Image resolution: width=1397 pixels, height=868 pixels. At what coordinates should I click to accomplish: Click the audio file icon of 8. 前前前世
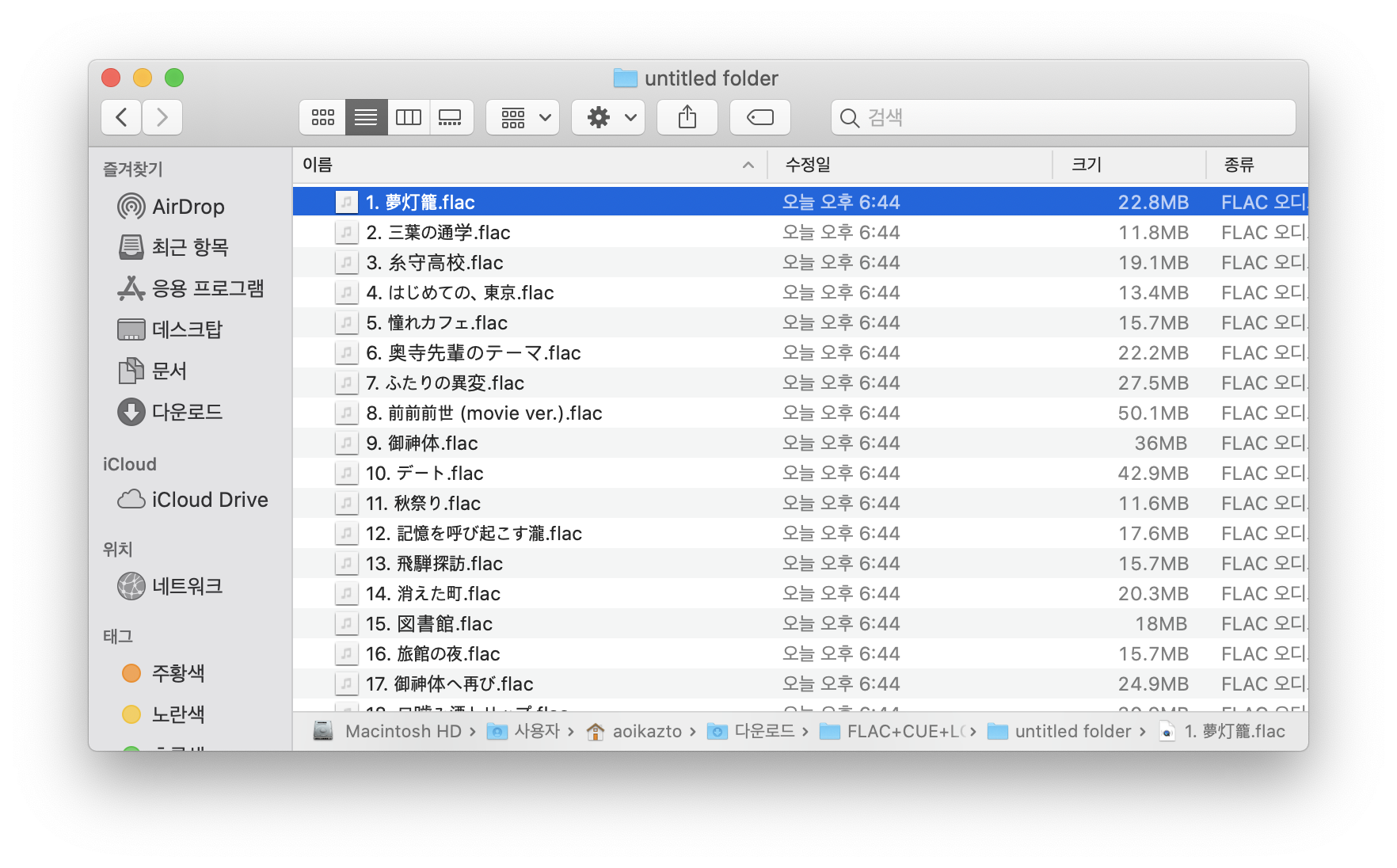click(346, 413)
